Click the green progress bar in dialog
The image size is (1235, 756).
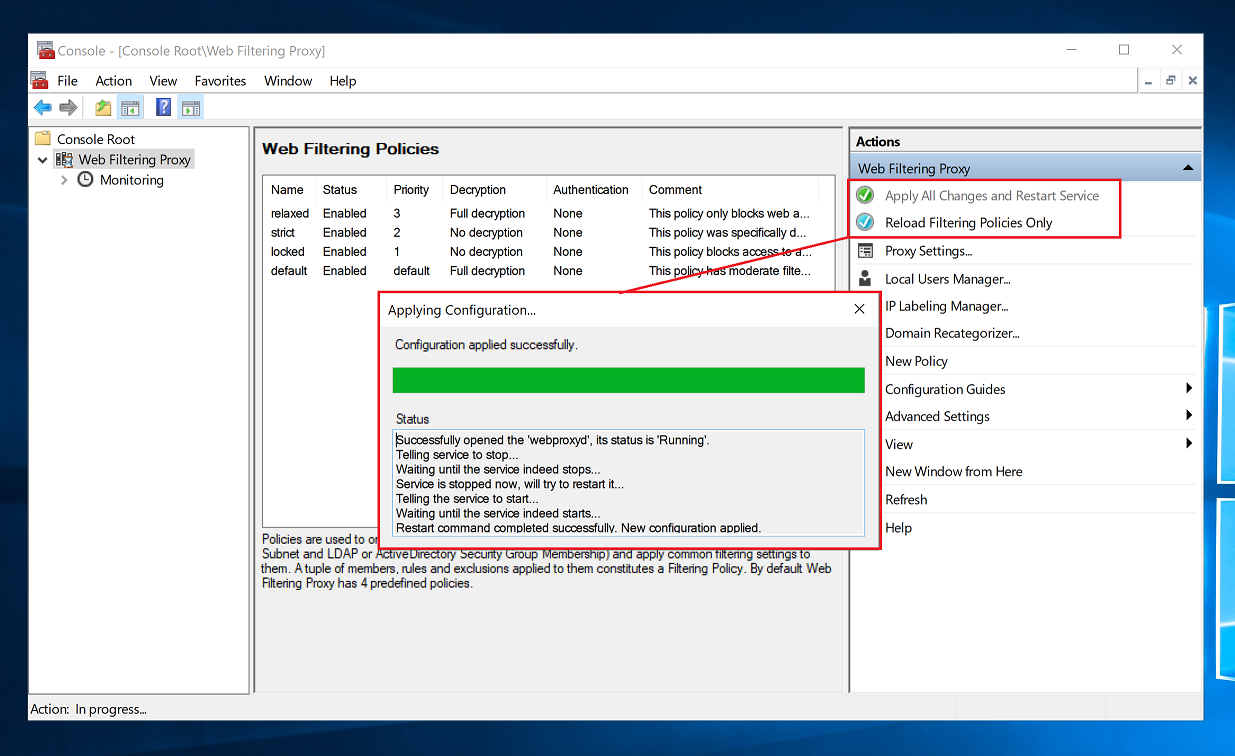(628, 380)
